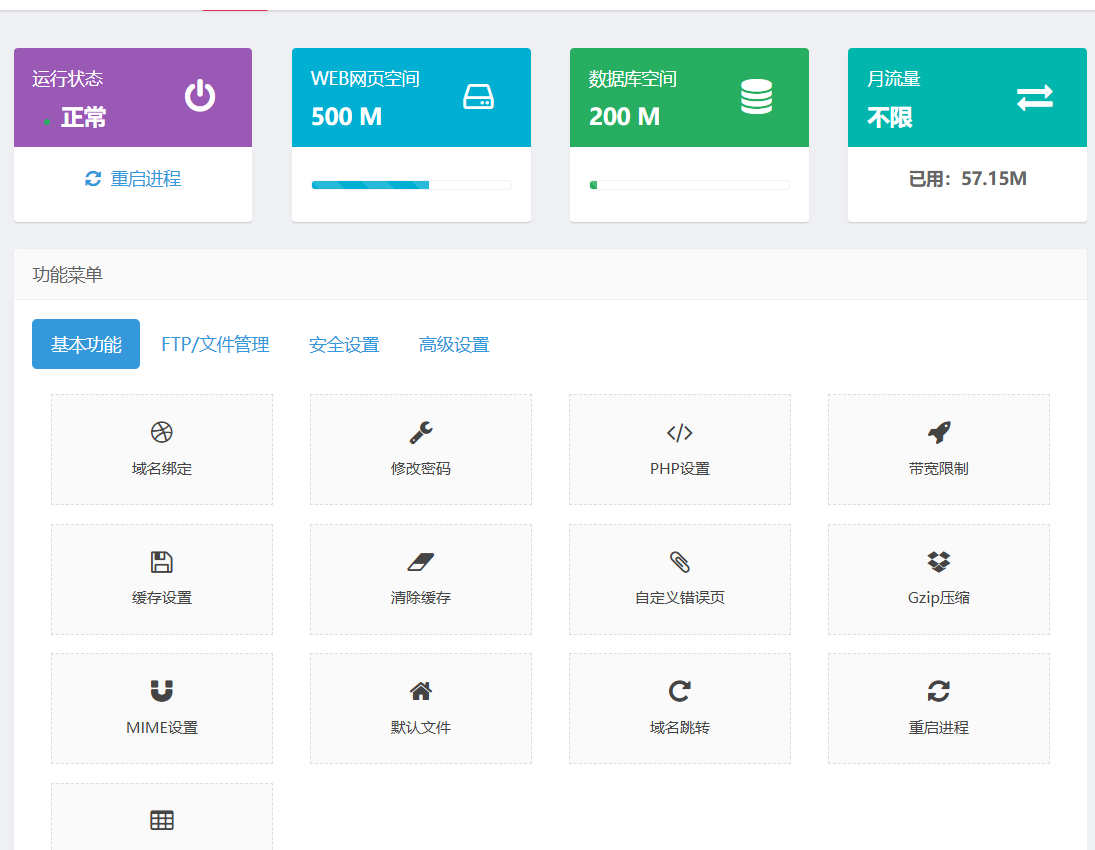Viewport: 1095px width, 850px height.
Task: Open the 安全设置 security tab
Action: 345,344
